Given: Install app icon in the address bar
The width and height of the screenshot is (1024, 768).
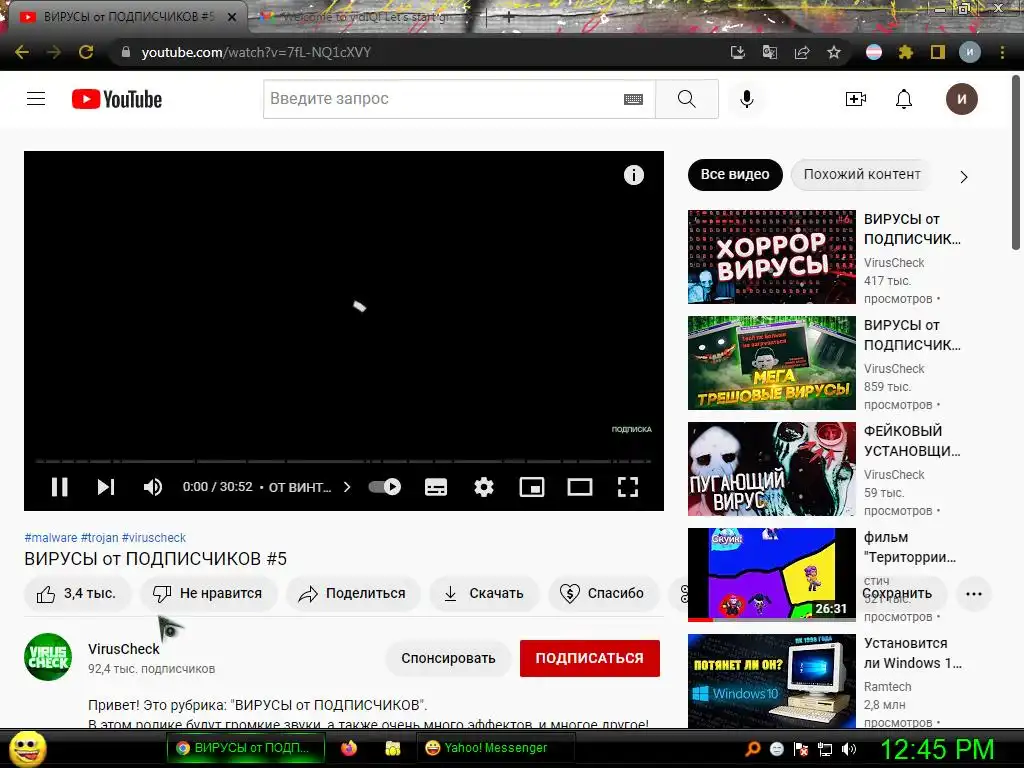Looking at the screenshot, I should point(737,52).
